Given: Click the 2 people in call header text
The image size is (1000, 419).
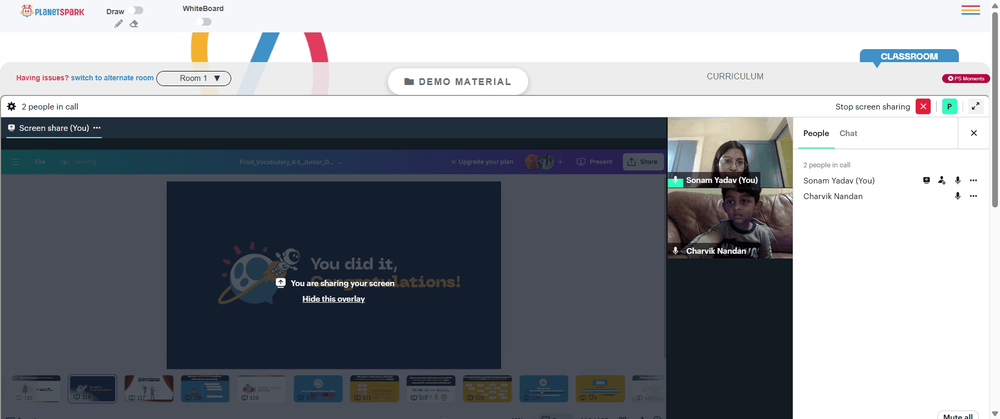Looking at the screenshot, I should point(50,107).
